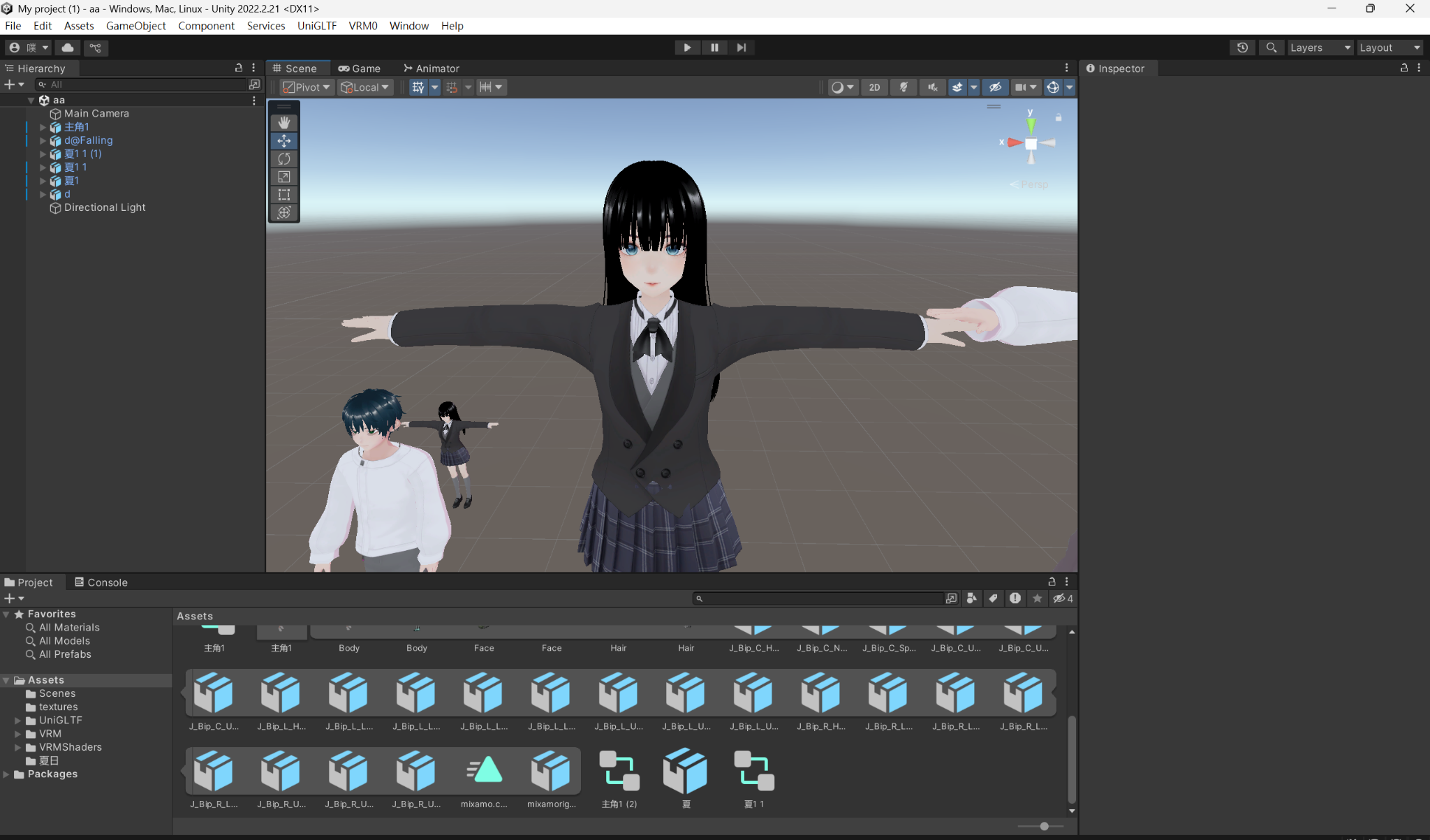
Task: Toggle scene audio mute
Action: click(x=932, y=87)
